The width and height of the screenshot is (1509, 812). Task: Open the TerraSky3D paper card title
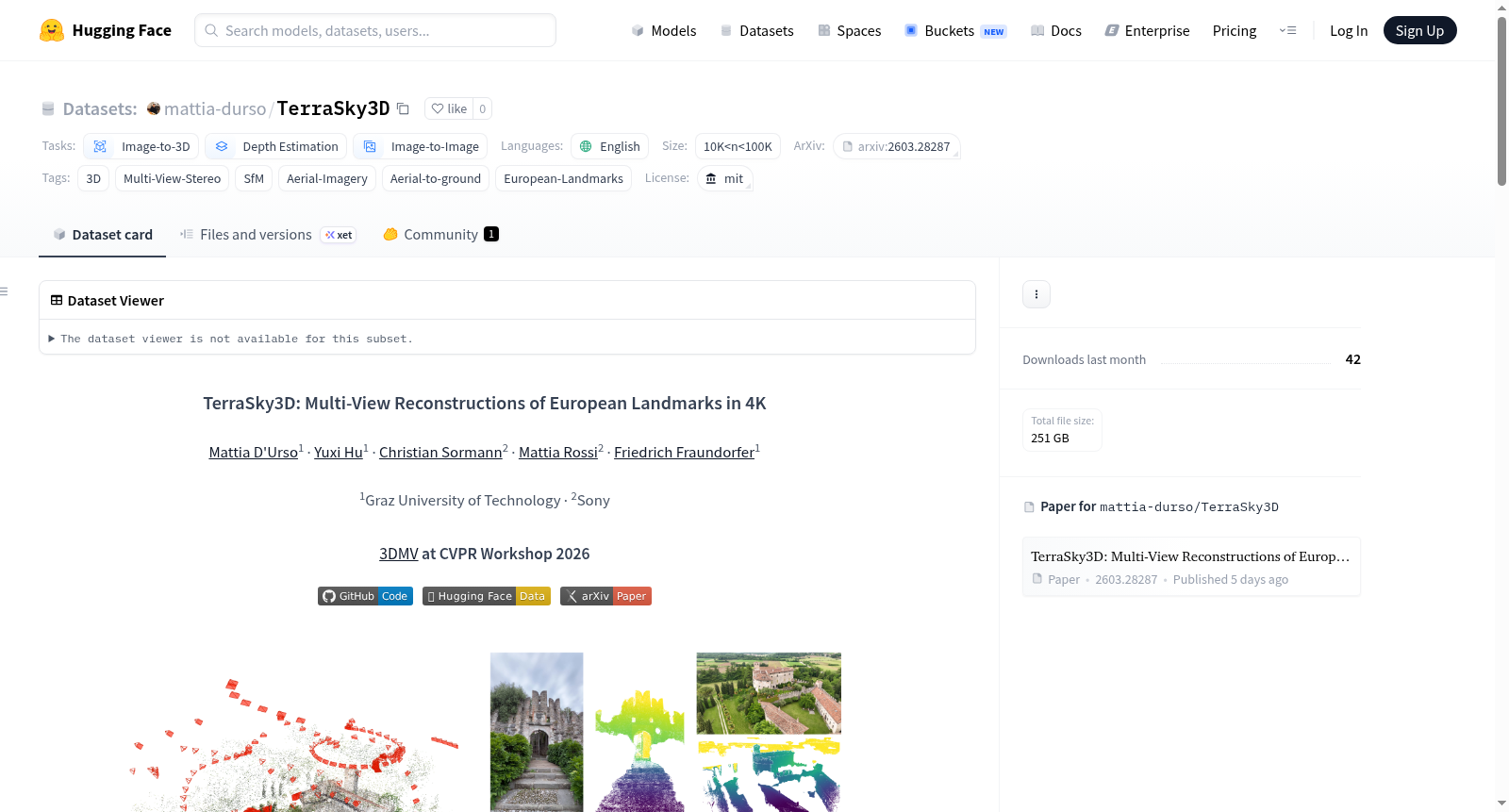tap(1190, 556)
